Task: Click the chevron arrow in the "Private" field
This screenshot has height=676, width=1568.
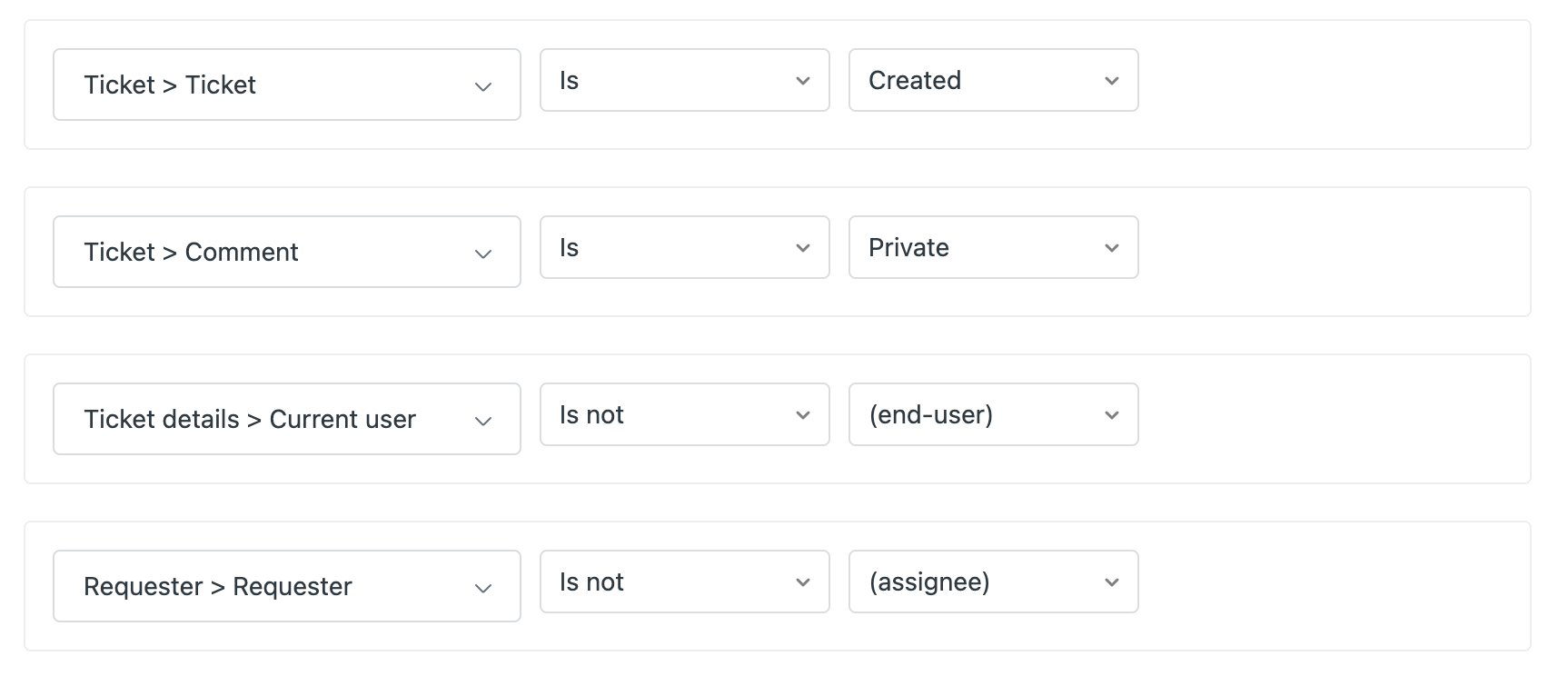Action: pyautogui.click(x=1111, y=249)
